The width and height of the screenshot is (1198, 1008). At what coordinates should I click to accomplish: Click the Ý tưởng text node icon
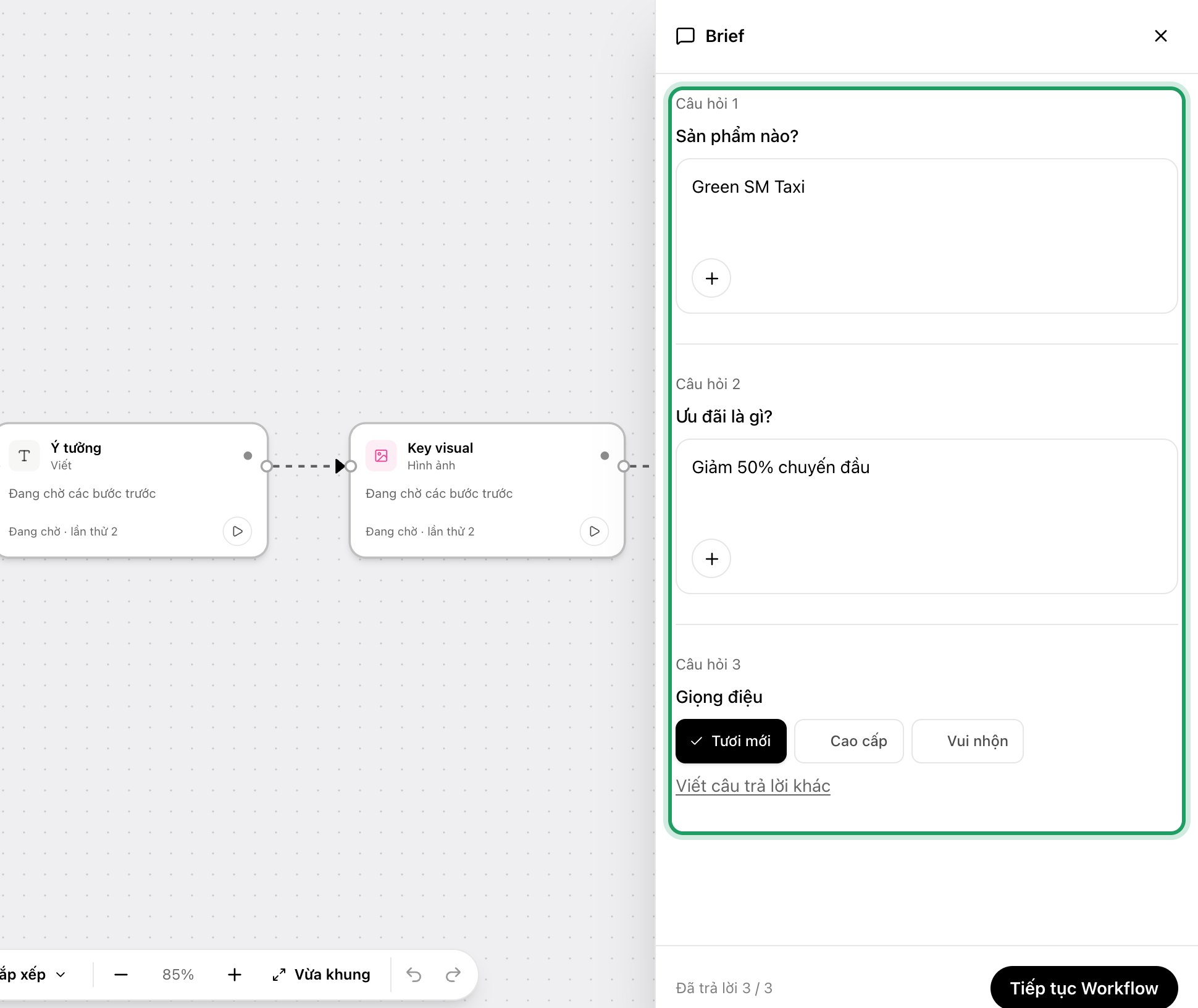pyautogui.click(x=24, y=456)
